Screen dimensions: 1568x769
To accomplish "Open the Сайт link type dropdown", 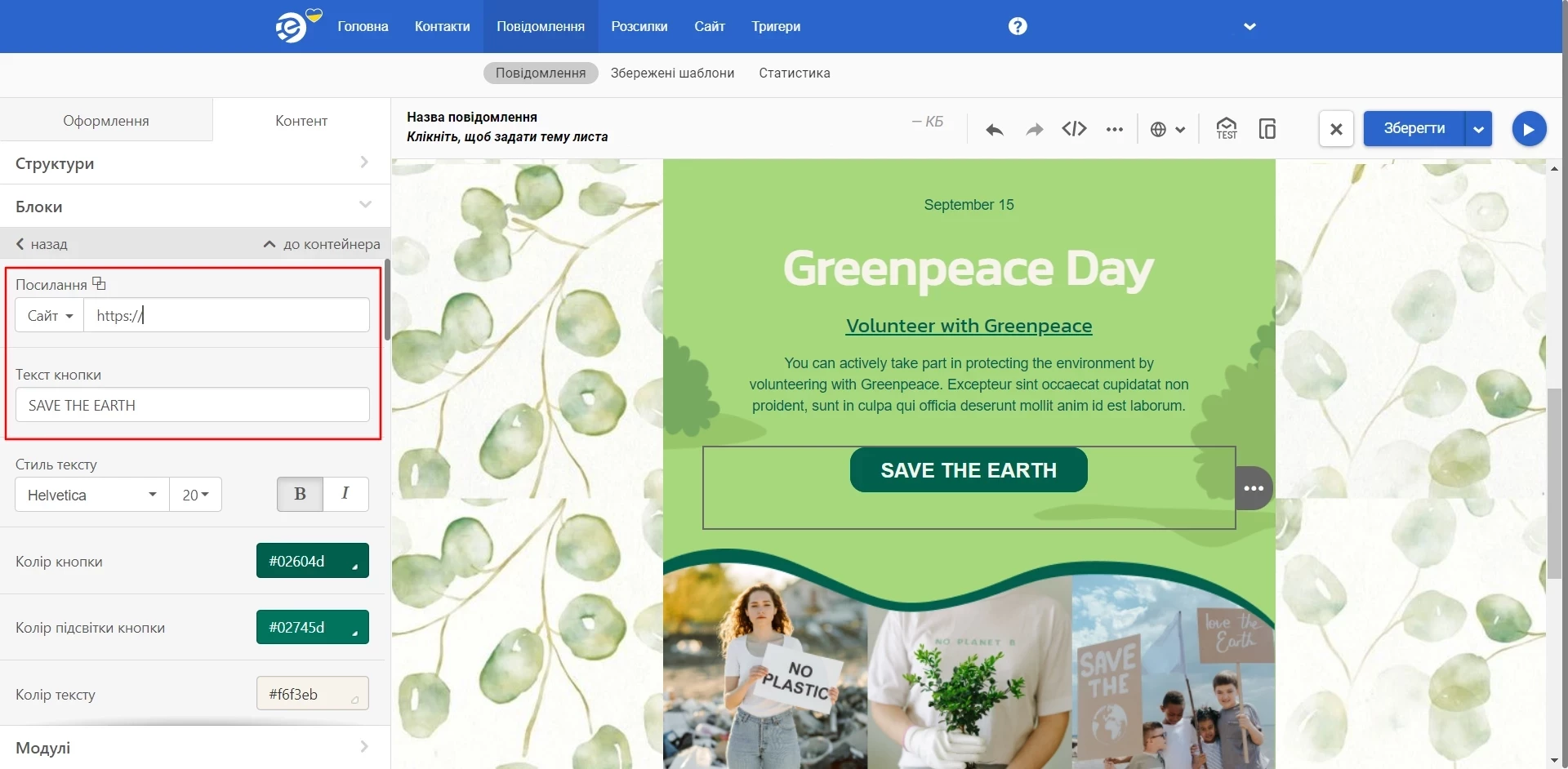I will (50, 315).
